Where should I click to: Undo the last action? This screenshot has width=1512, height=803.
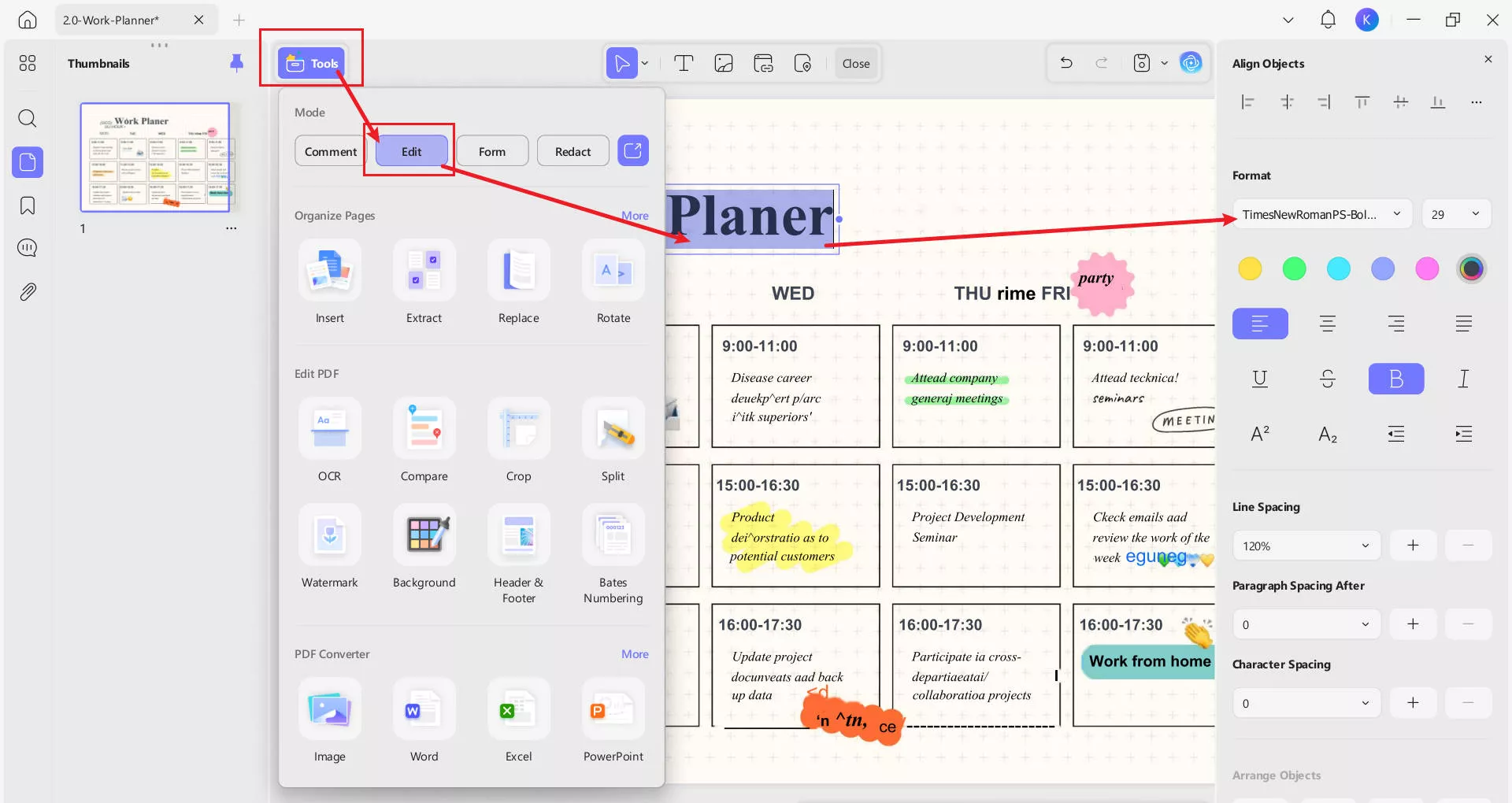[x=1066, y=63]
